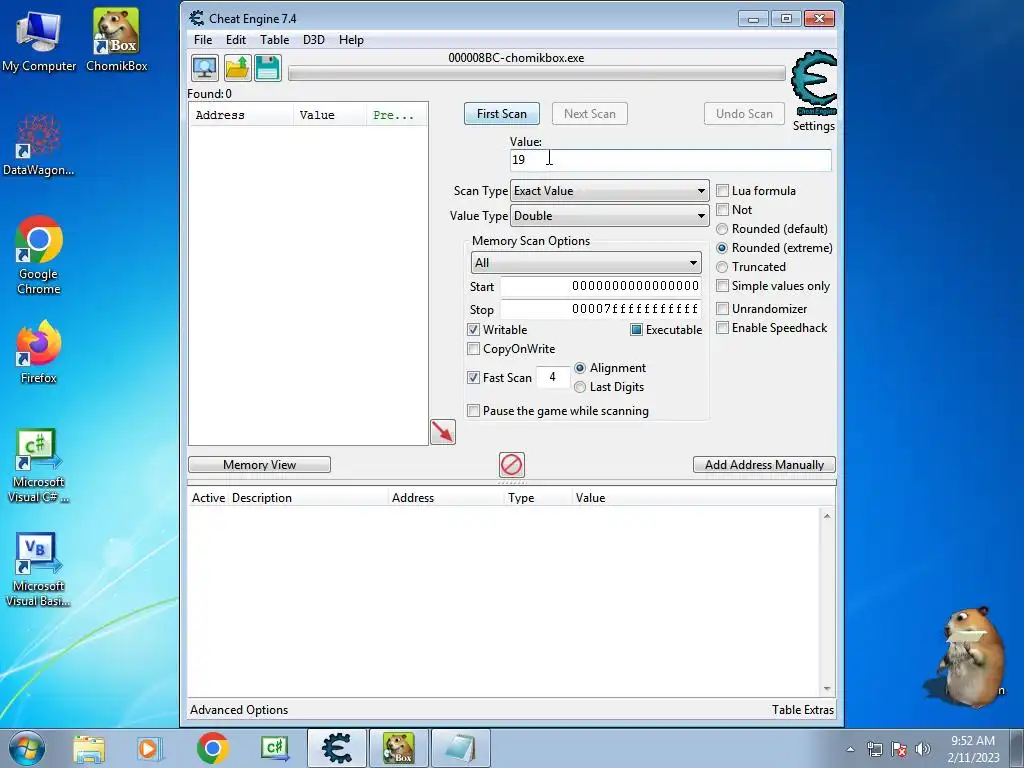Click the Next Scan button

click(x=590, y=114)
